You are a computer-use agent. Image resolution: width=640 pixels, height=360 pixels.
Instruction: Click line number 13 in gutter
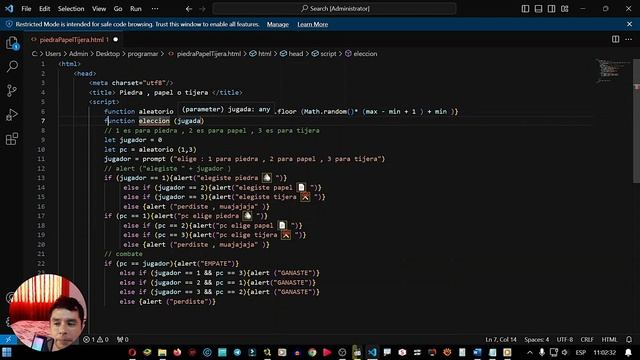41,178
